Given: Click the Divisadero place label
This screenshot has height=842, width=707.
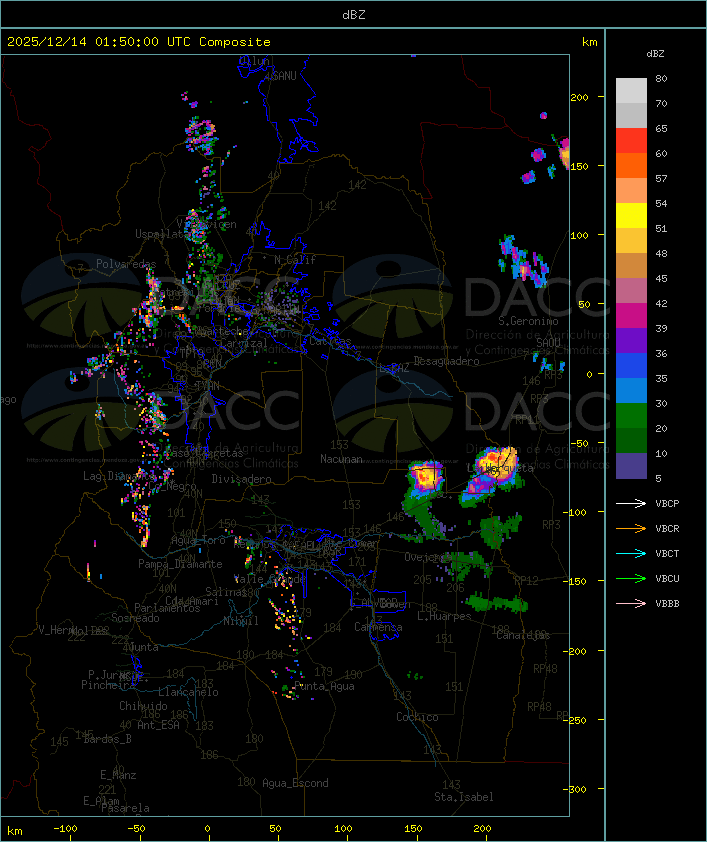Looking at the screenshot, I should click(242, 478).
